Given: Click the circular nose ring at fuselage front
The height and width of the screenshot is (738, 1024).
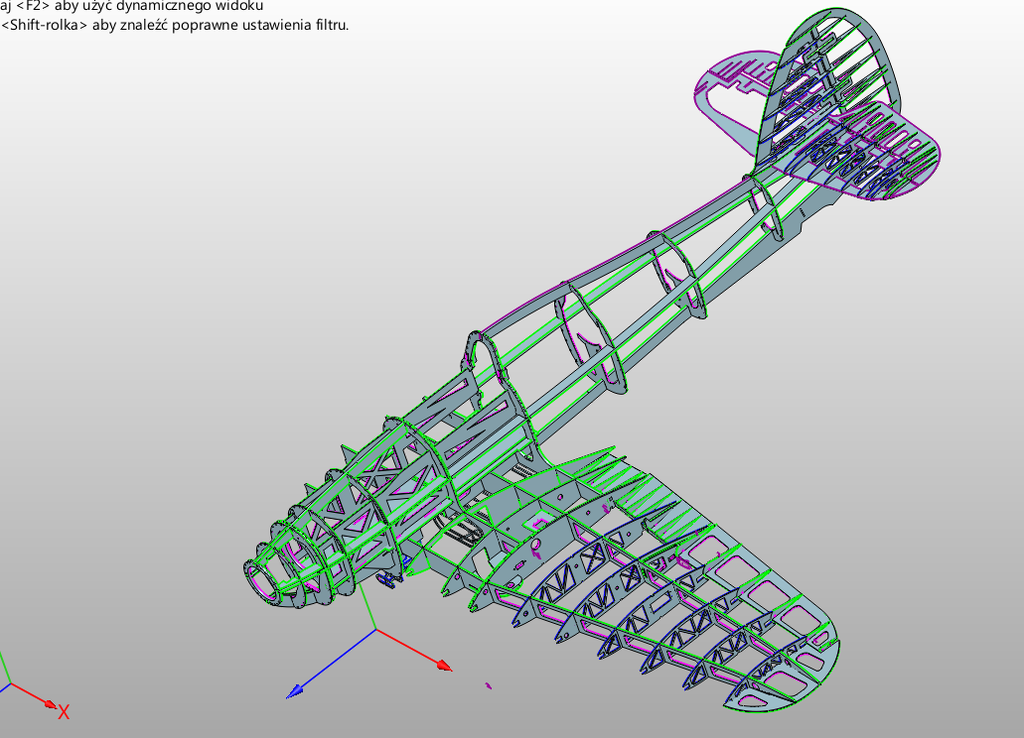Looking at the screenshot, I should (x=262, y=580).
